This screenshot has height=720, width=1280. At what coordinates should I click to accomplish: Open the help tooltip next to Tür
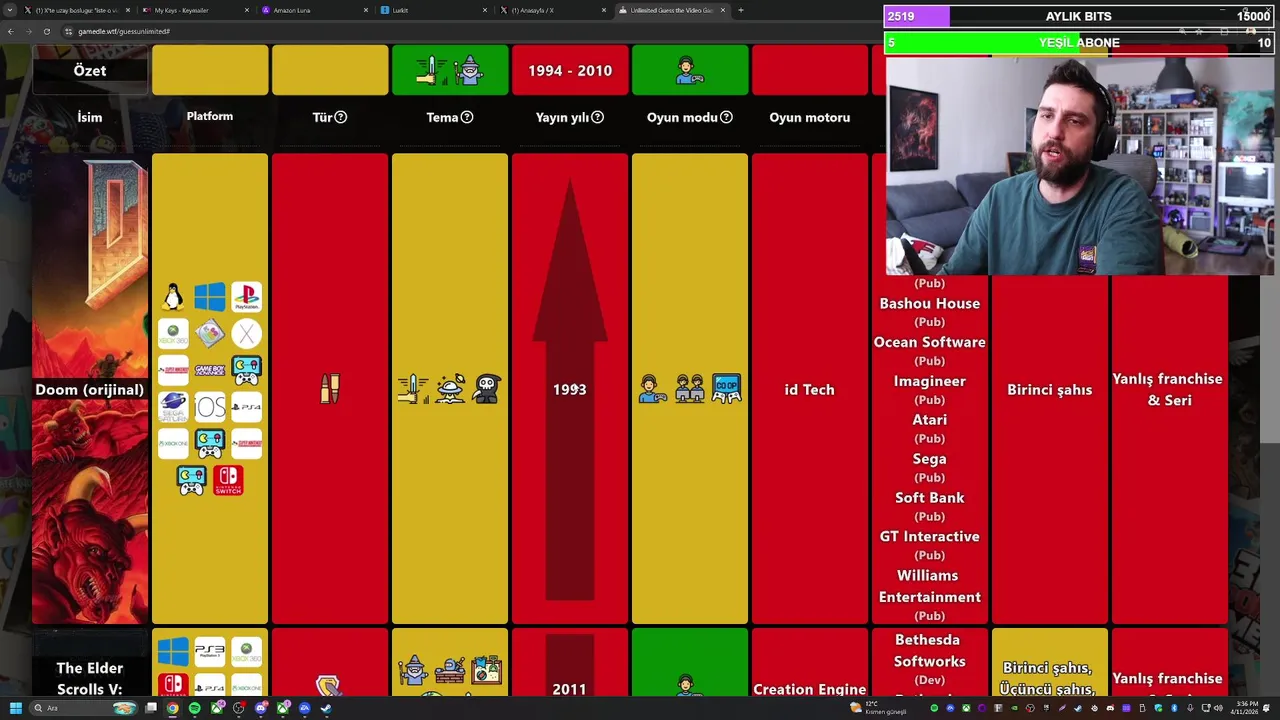click(341, 117)
